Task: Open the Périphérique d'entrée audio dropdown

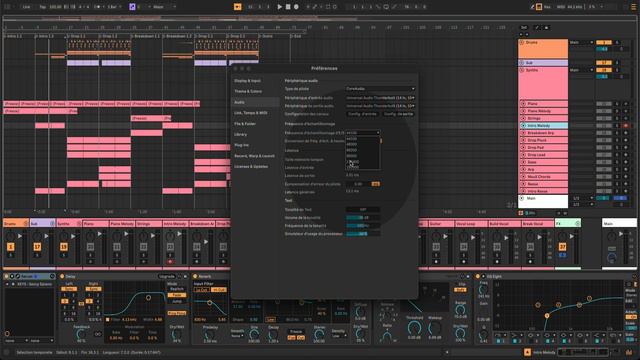Action: coord(380,98)
